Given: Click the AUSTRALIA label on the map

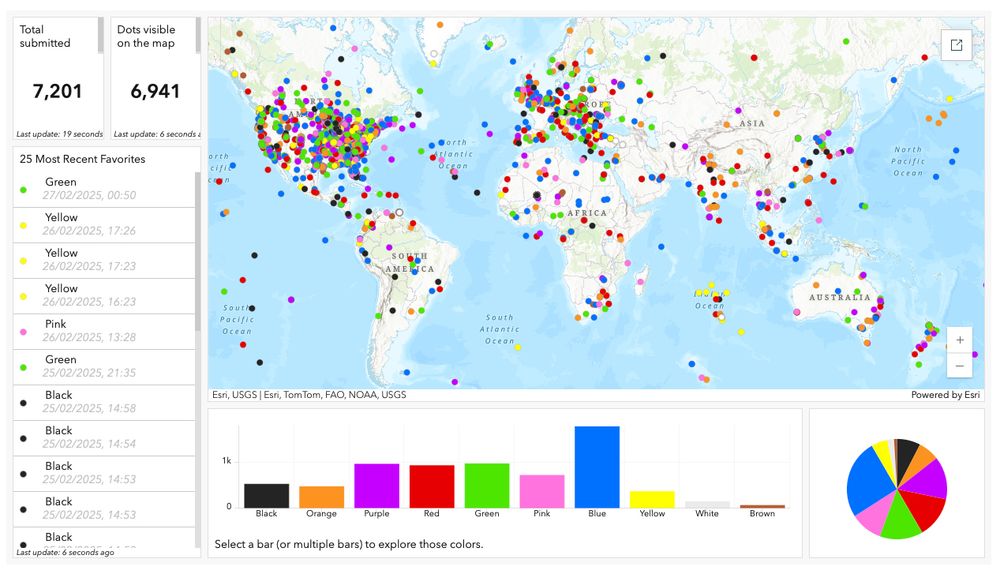Looking at the screenshot, I should 840,297.
